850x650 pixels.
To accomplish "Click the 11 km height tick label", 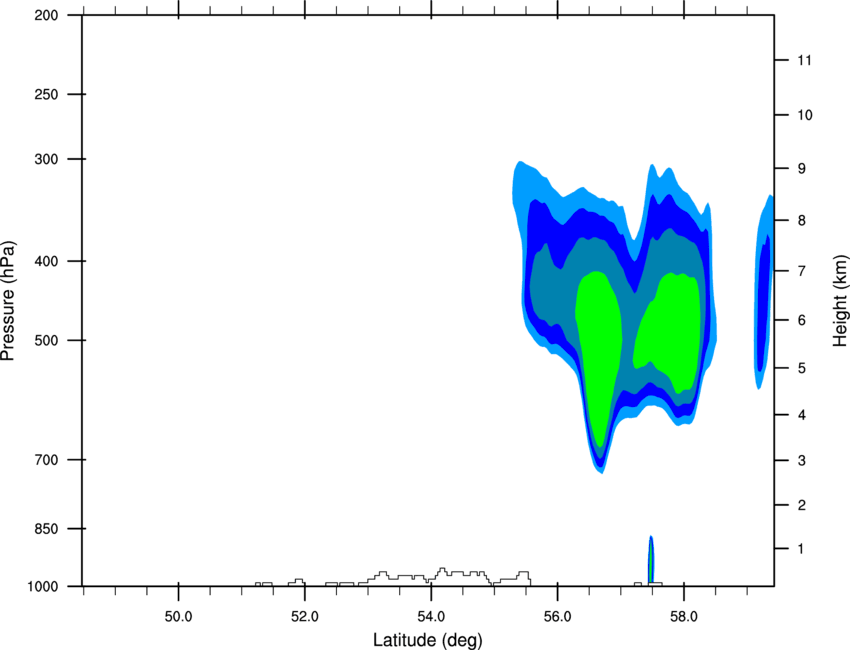I will [804, 60].
